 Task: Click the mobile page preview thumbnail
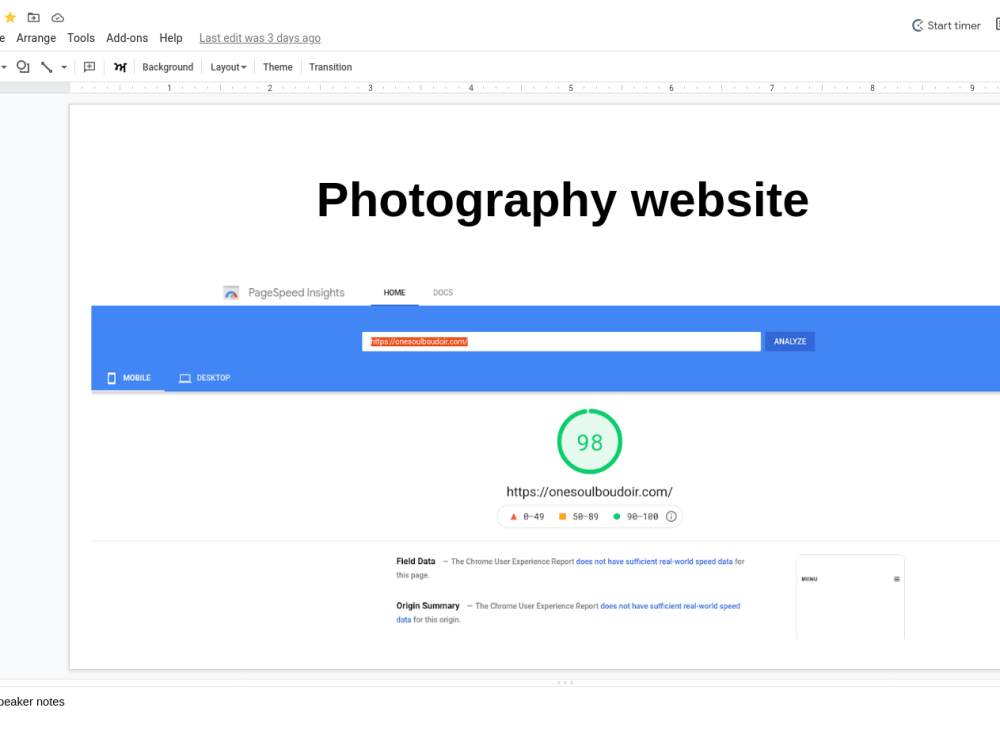click(850, 597)
